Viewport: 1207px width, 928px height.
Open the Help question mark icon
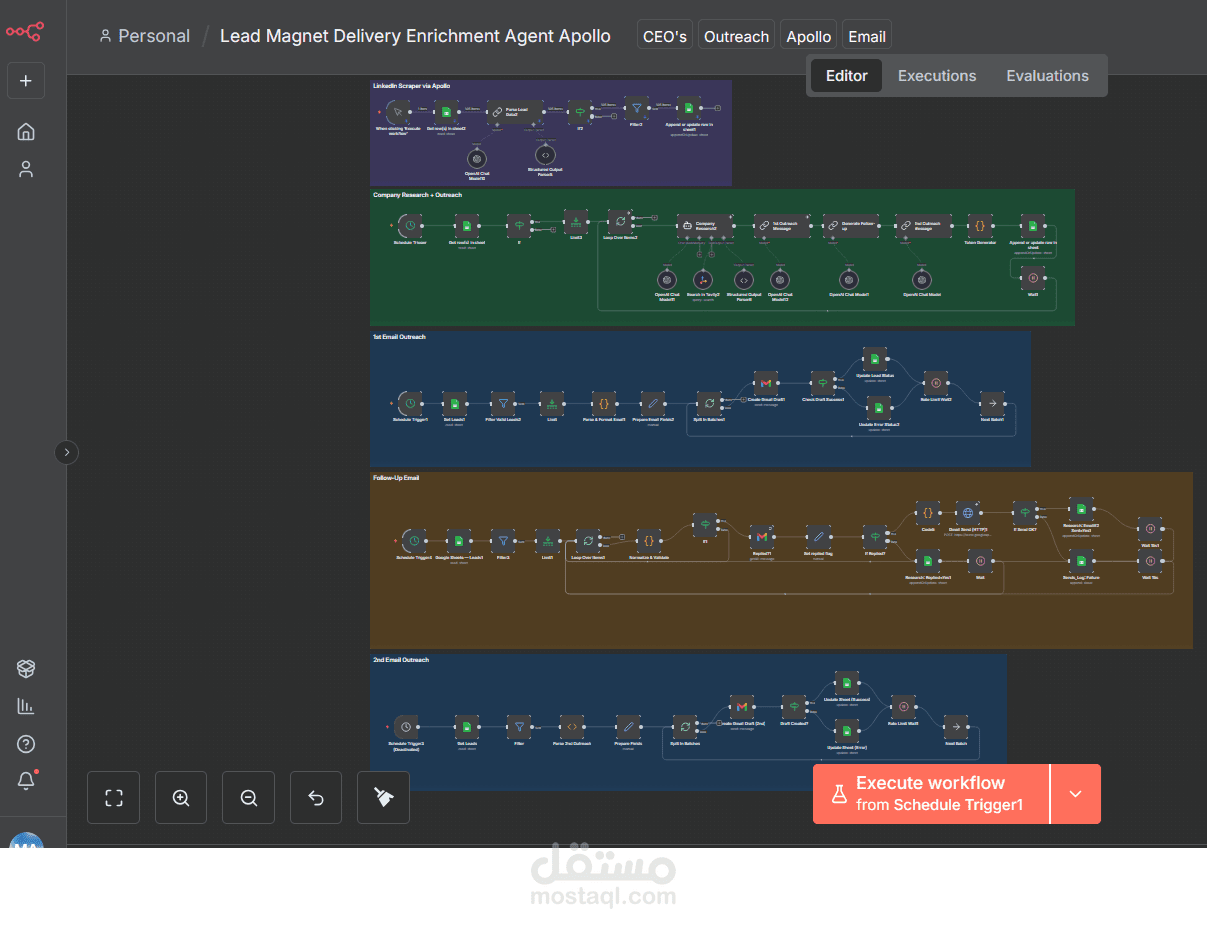pyautogui.click(x=26, y=744)
